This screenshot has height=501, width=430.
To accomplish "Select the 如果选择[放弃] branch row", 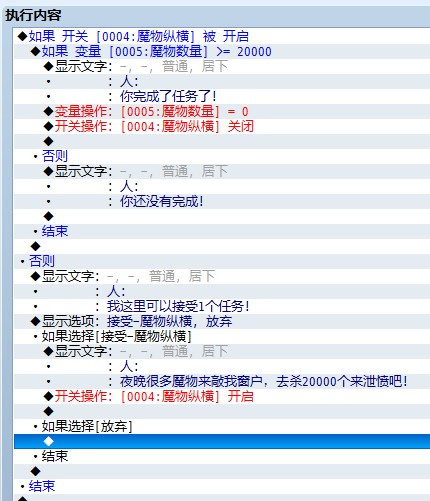I will (222, 426).
